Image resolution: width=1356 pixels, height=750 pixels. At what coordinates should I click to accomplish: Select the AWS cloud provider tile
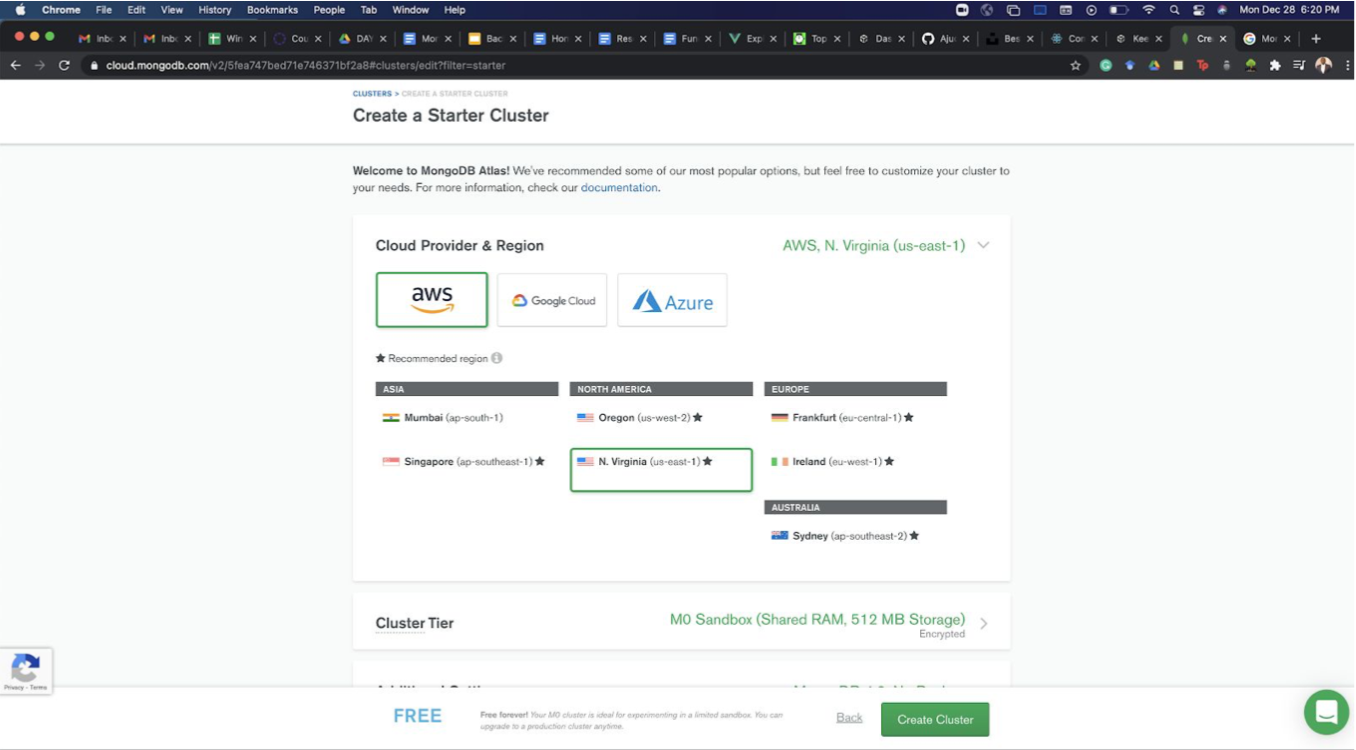click(432, 300)
